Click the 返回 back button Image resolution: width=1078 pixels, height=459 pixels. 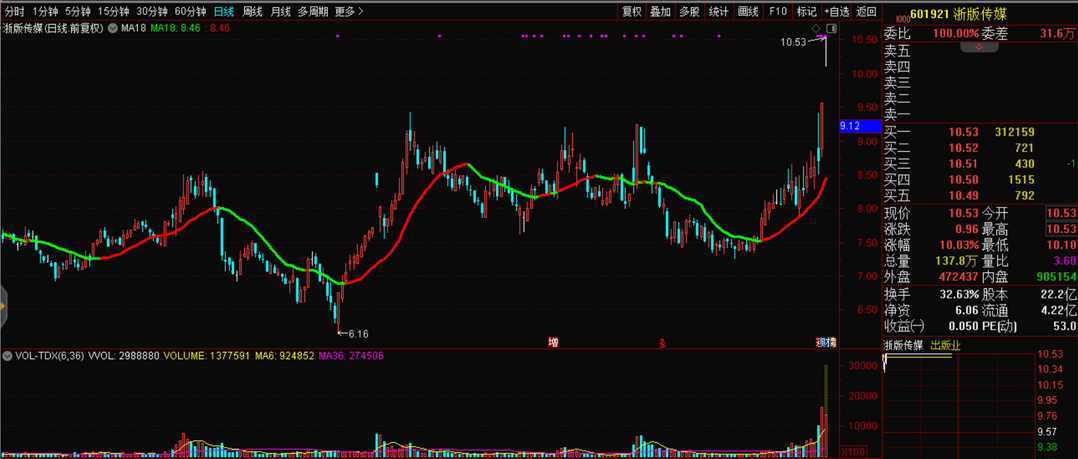pos(866,11)
